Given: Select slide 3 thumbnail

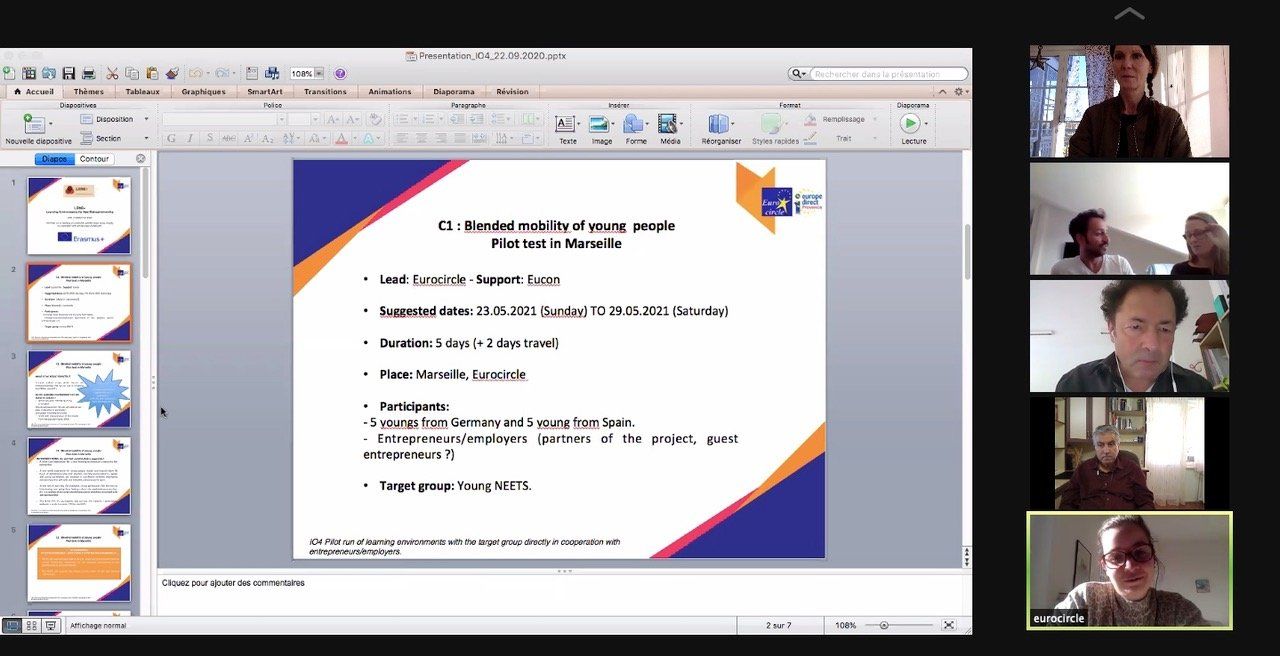Looking at the screenshot, I should point(79,389).
